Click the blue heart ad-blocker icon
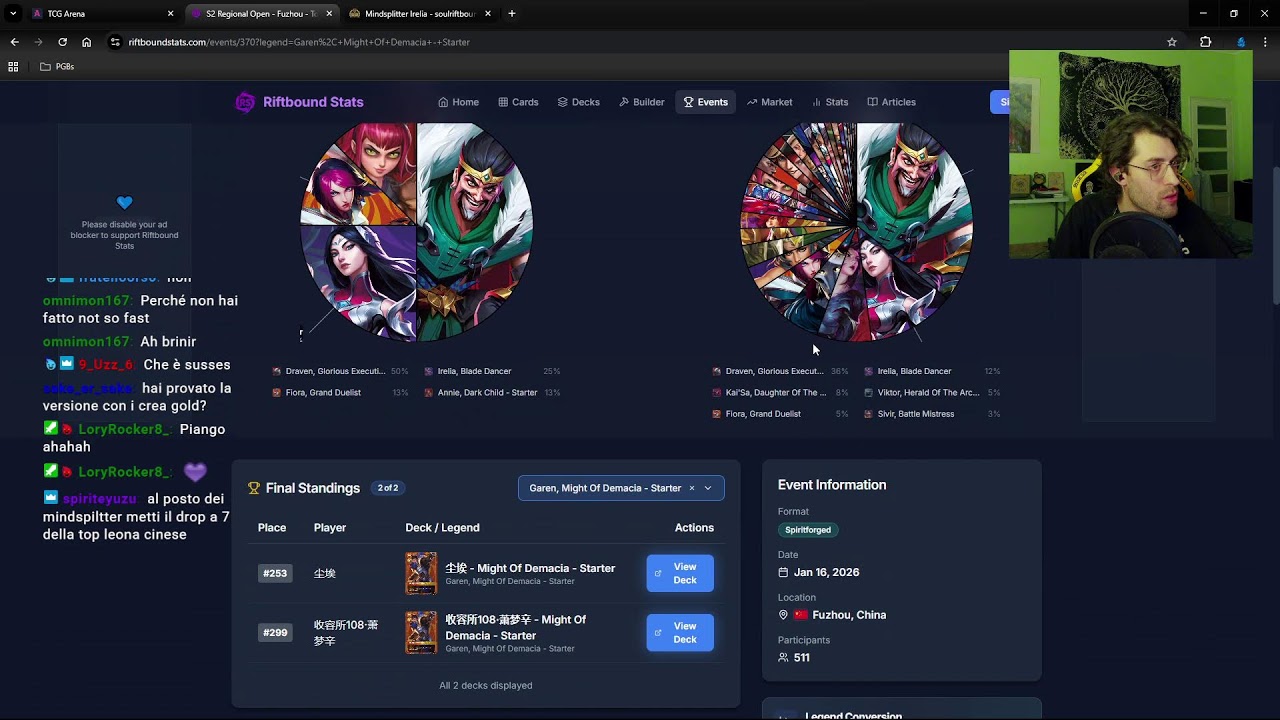1280x720 pixels. [x=124, y=203]
